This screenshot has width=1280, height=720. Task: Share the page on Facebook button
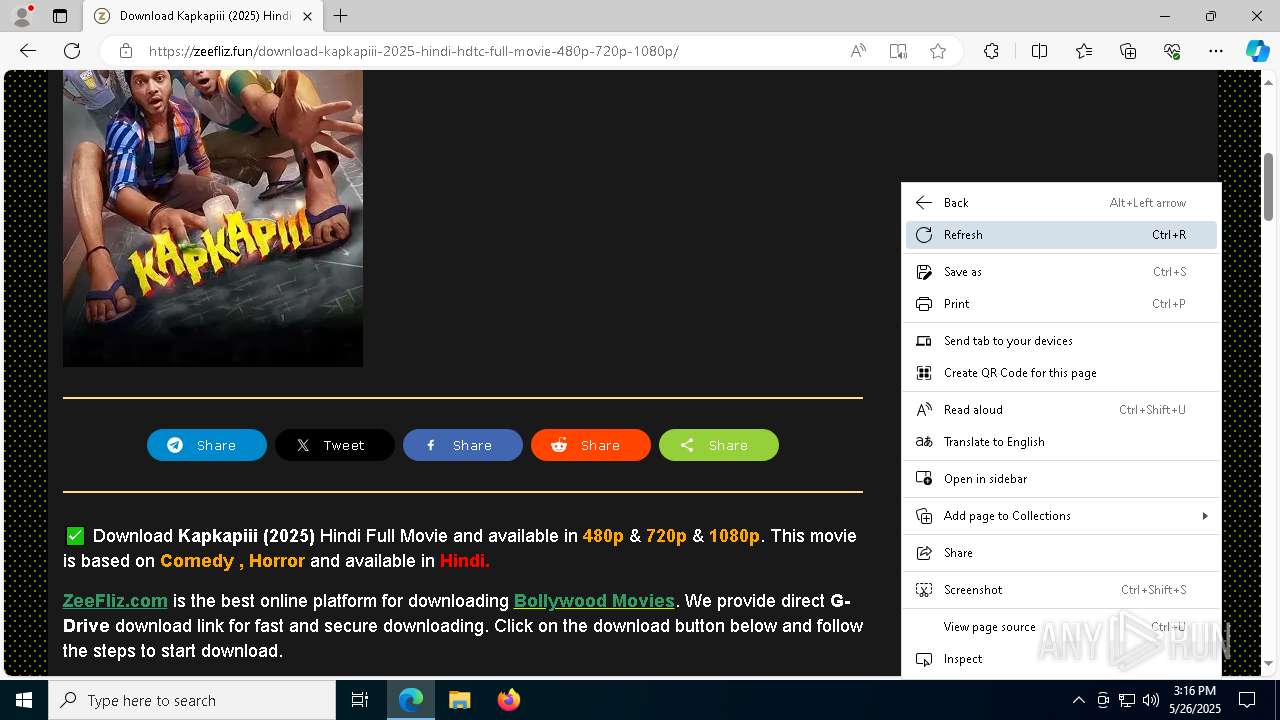coord(463,445)
